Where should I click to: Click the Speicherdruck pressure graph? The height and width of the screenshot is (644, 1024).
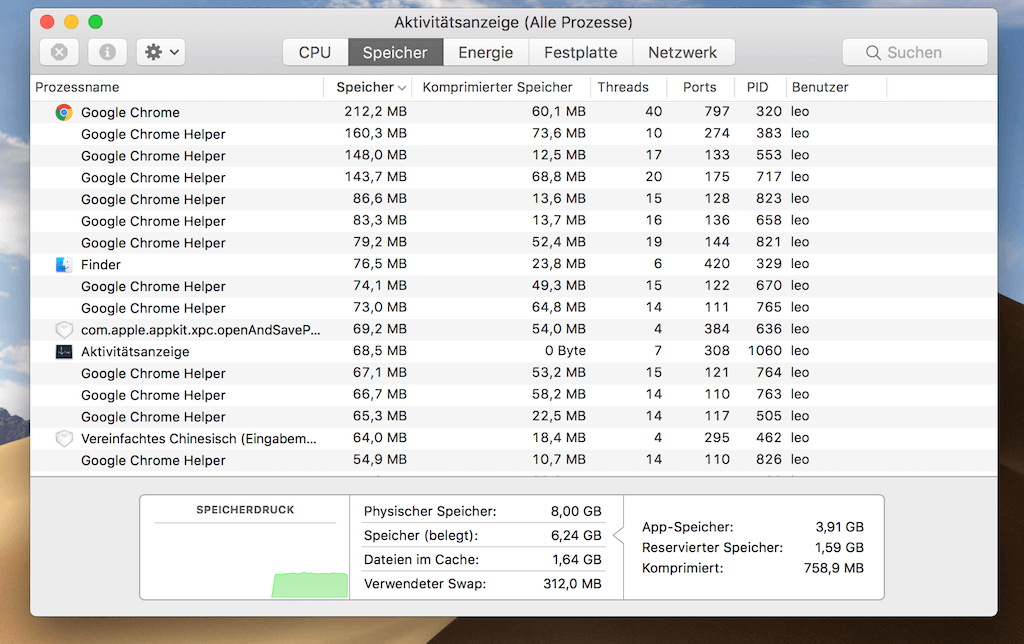tap(246, 560)
